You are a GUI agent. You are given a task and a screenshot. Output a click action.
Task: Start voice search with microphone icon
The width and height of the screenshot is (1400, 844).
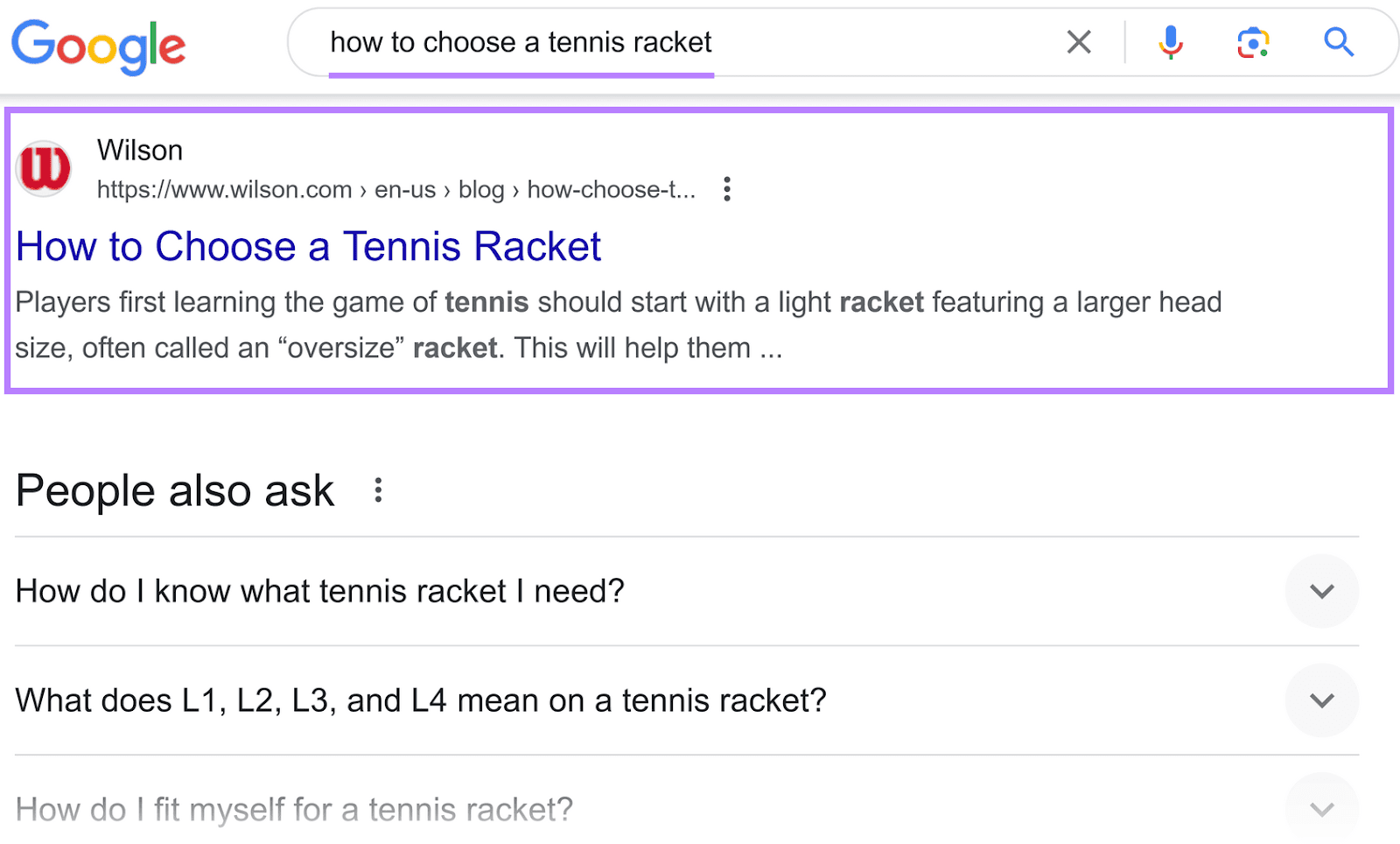(1170, 42)
